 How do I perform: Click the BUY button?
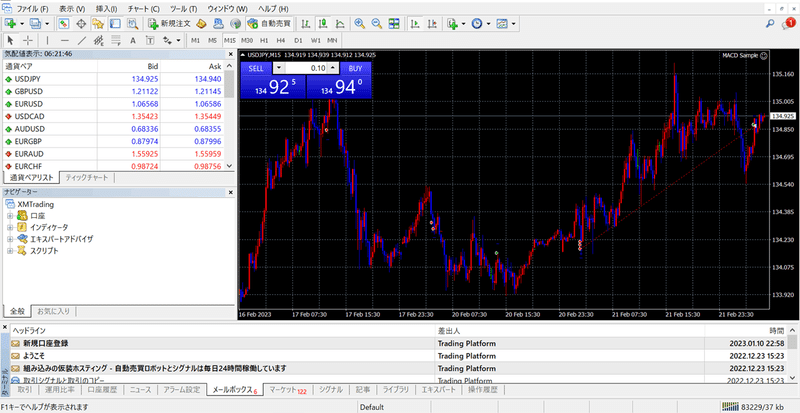pos(356,68)
